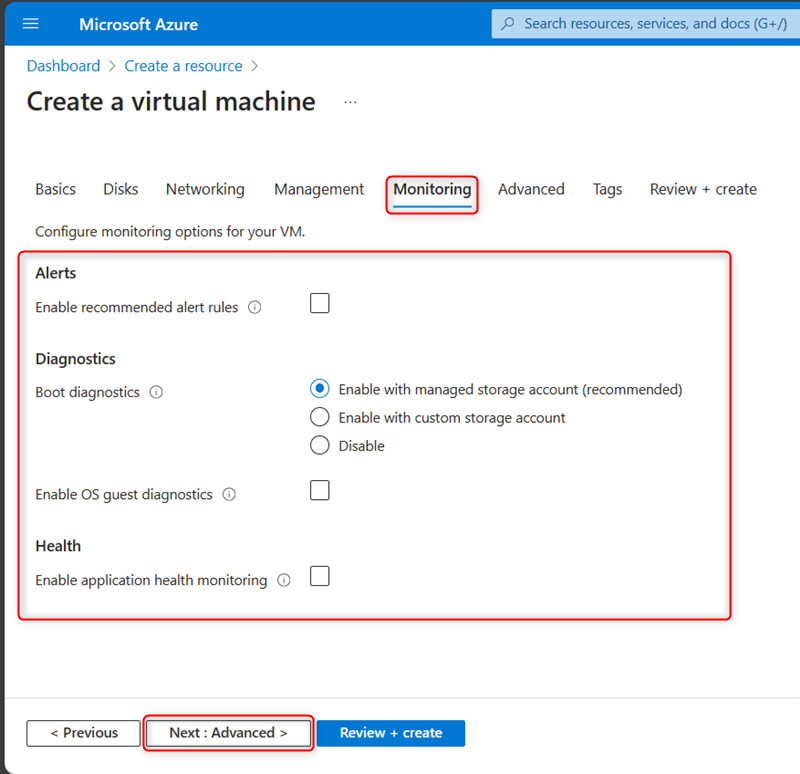This screenshot has width=800, height=774.
Task: Click the Review + create button
Action: 390,733
